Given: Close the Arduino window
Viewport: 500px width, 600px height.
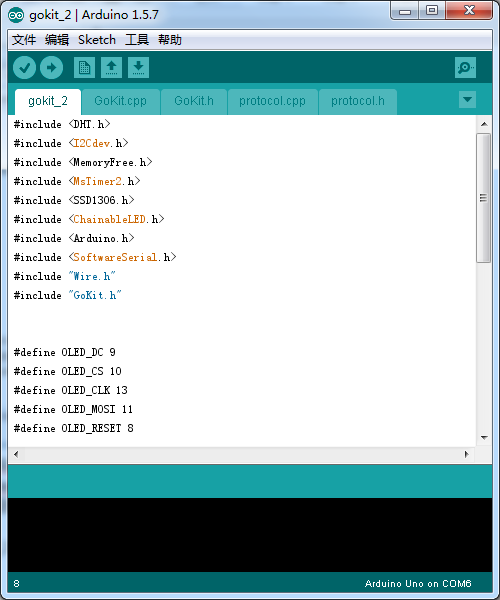Looking at the screenshot, I should tap(469, 10).
